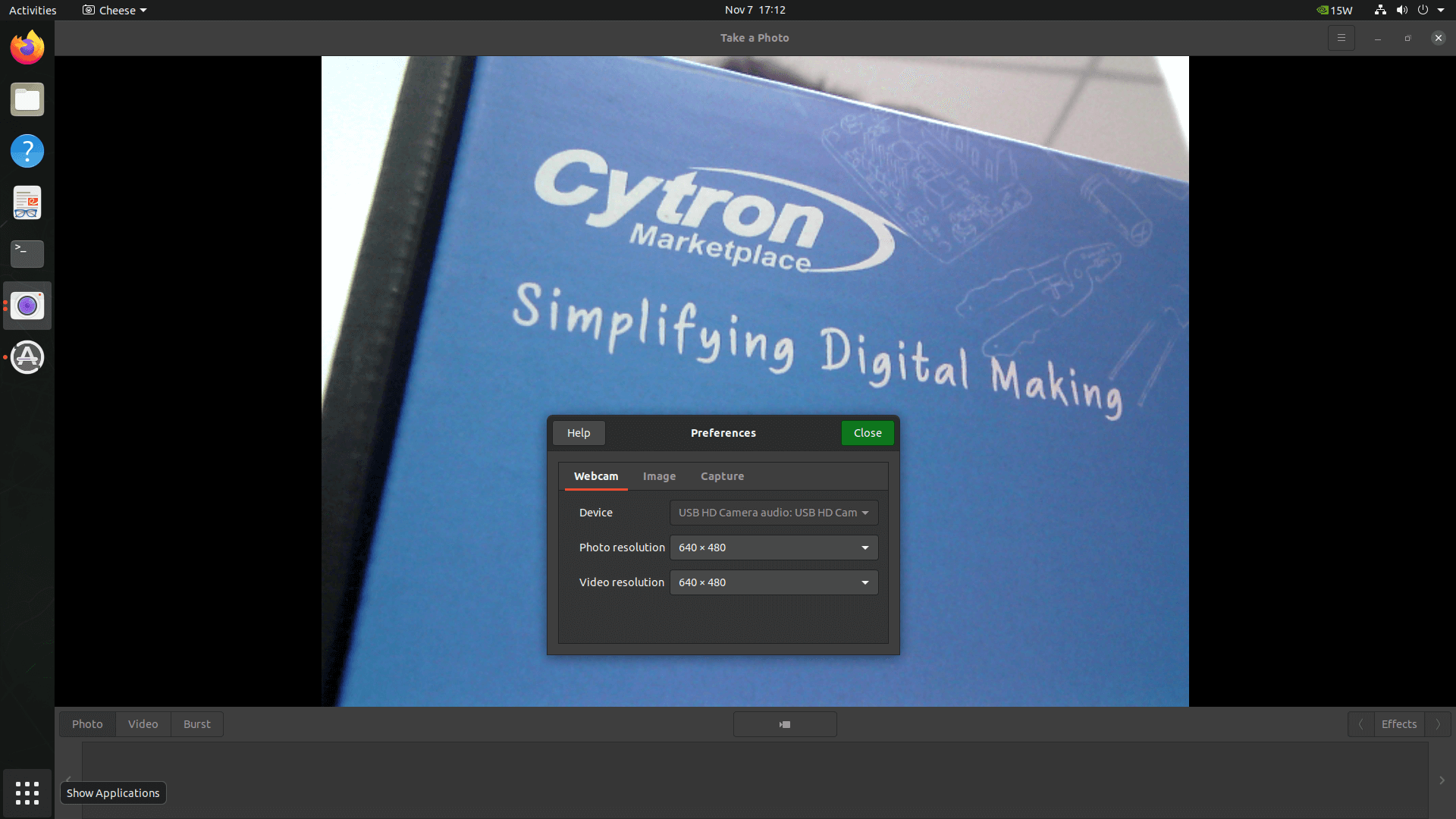
Task: Switch to Video capture mode
Action: (143, 724)
